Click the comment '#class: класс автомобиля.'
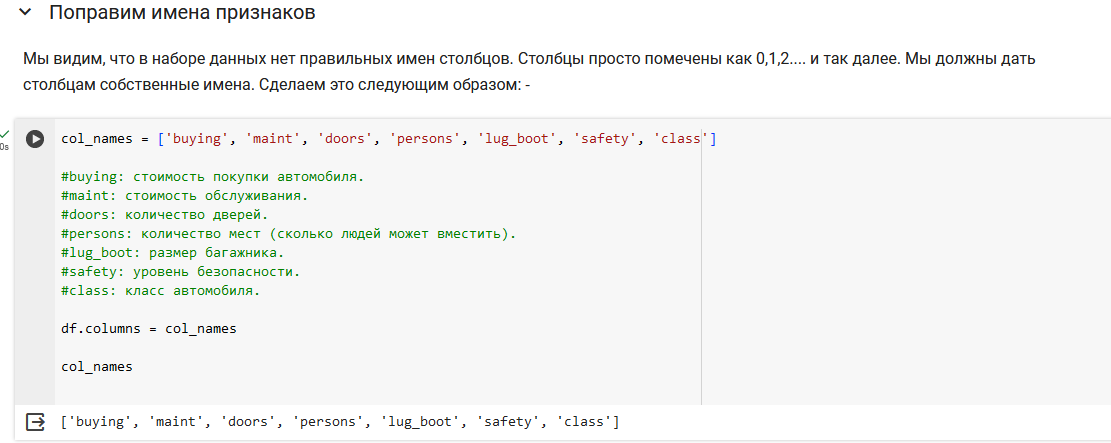 (x=161, y=291)
